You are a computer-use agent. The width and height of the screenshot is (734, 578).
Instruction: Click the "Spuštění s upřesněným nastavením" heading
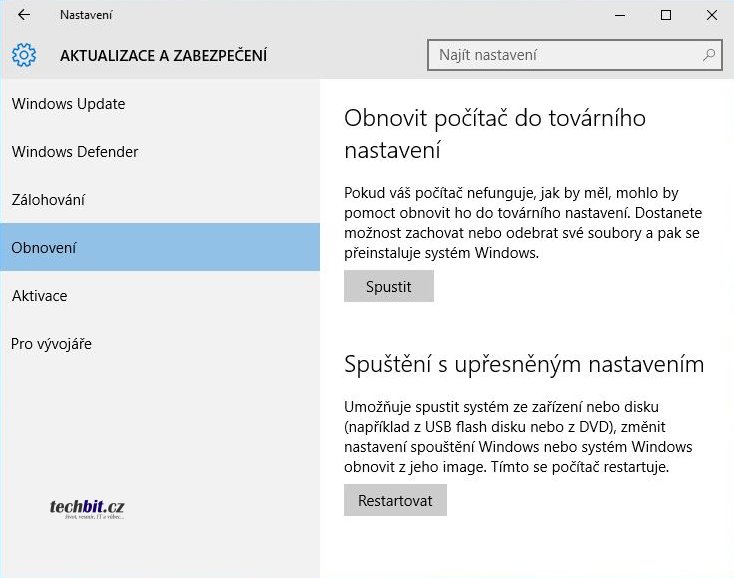click(x=524, y=364)
